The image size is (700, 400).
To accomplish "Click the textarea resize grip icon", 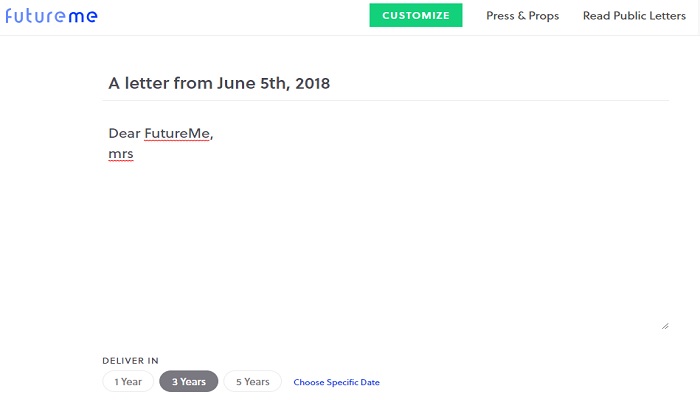I will (665, 326).
